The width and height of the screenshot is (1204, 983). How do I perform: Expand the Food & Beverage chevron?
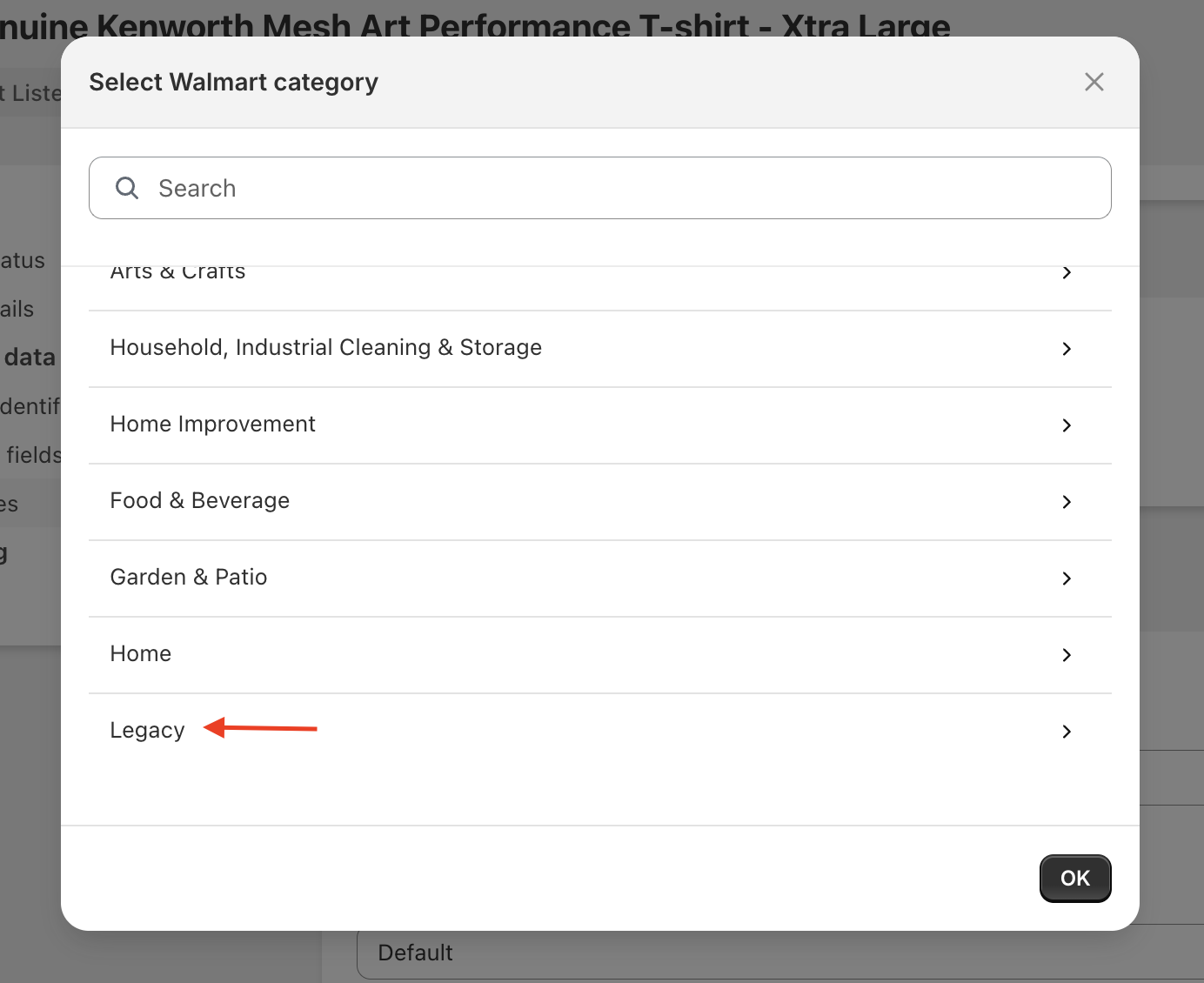(1067, 502)
